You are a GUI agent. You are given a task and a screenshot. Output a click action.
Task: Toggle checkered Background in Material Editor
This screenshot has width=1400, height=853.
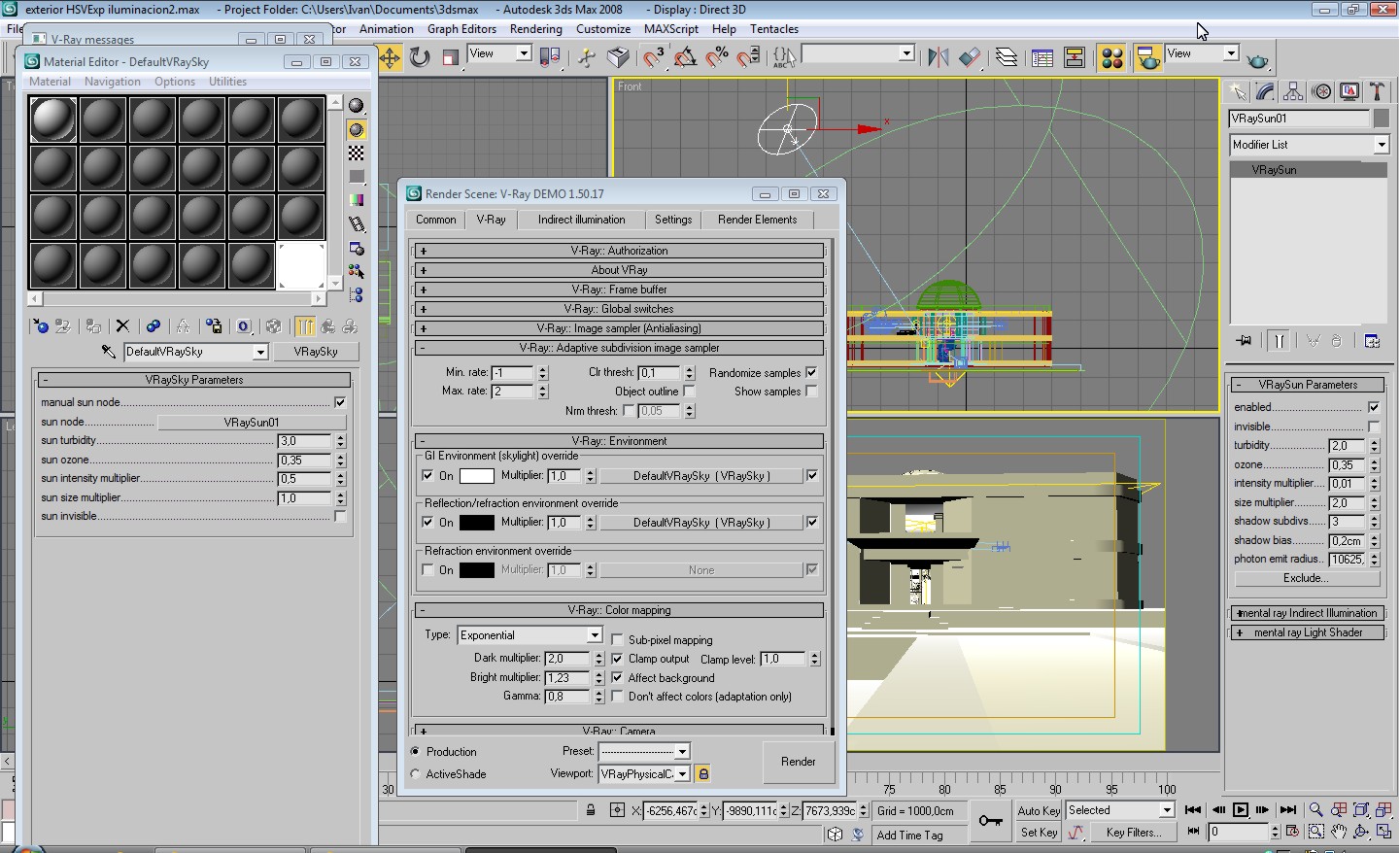click(357, 154)
